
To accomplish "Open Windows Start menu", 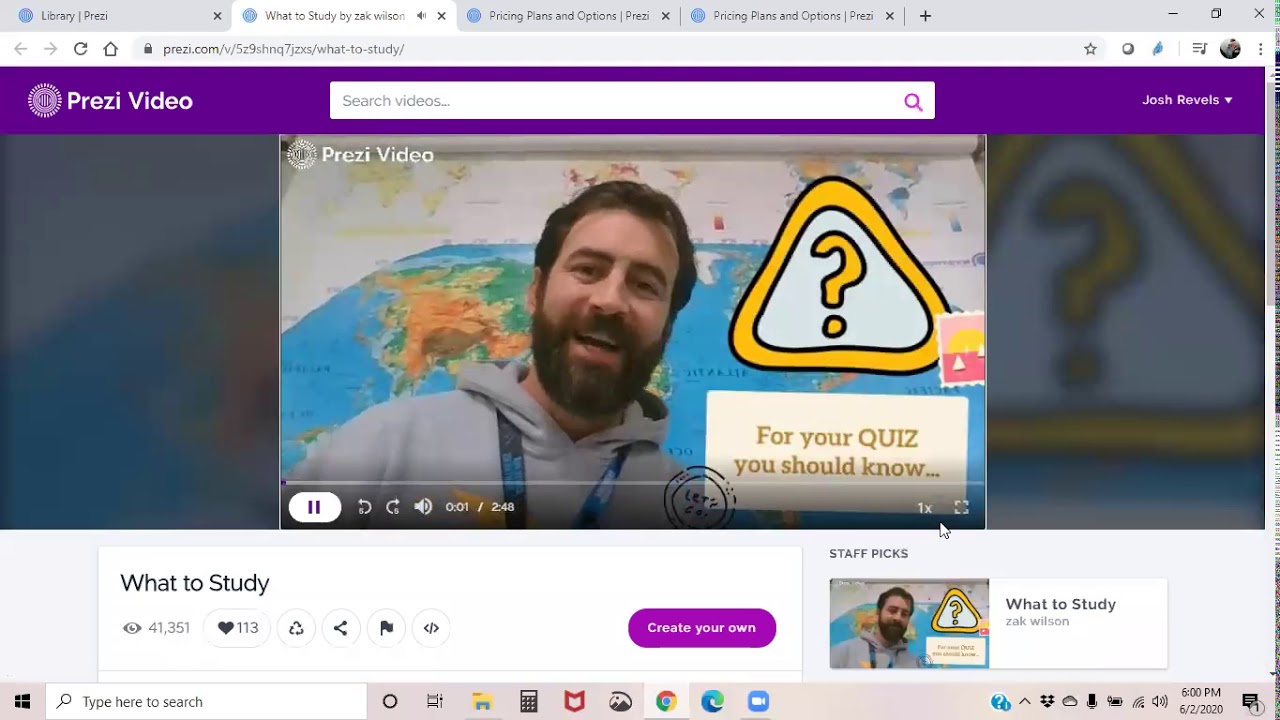I will click(23, 702).
